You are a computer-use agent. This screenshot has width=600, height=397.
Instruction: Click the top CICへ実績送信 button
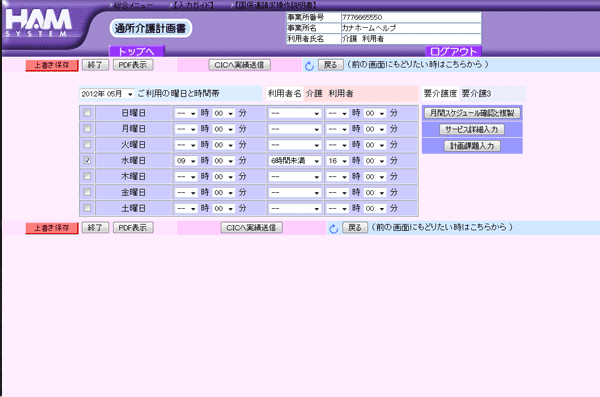click(240, 65)
